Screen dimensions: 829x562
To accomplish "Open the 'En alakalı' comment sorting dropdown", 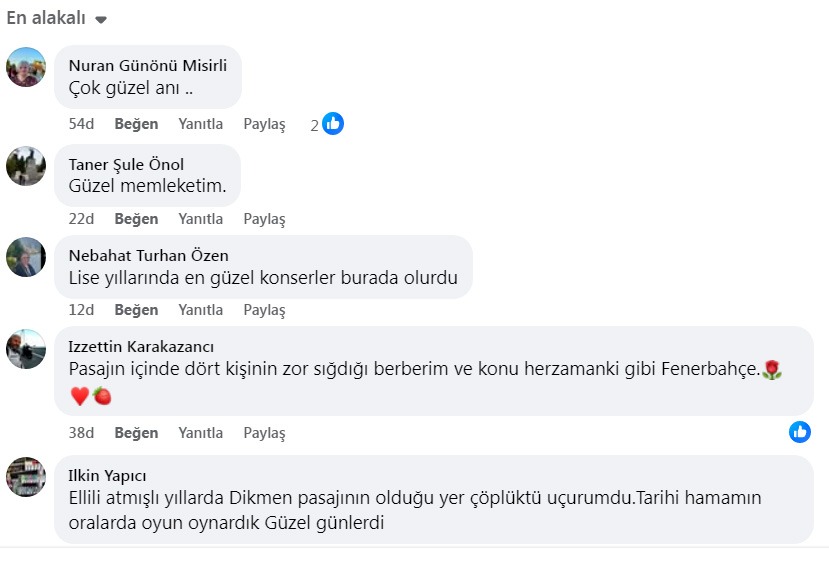I will click(56, 18).
